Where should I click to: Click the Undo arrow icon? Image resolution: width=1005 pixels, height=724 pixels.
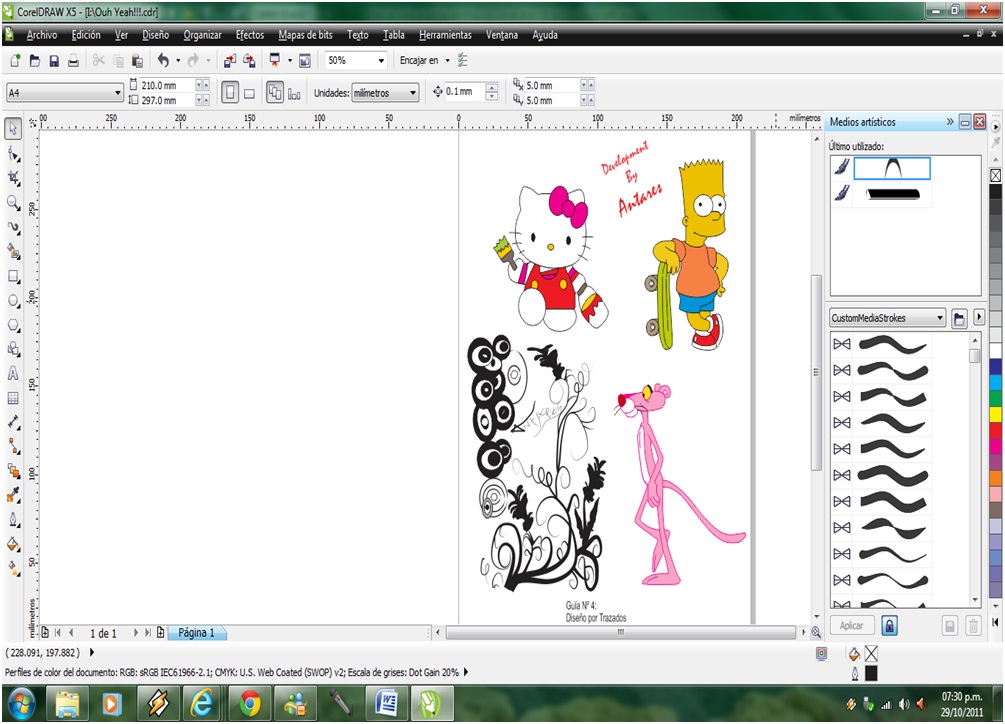pos(163,60)
